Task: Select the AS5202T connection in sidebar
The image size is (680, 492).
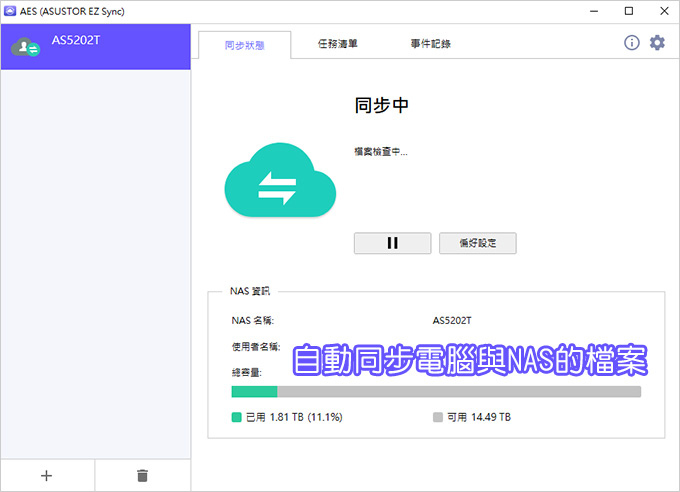Action: [x=96, y=47]
